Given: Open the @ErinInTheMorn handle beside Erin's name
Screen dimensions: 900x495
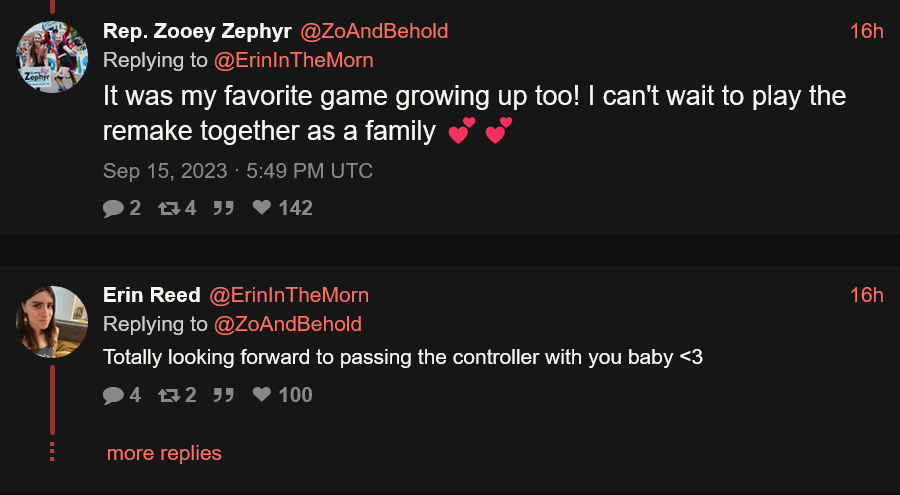Looking at the screenshot, I should 288,295.
